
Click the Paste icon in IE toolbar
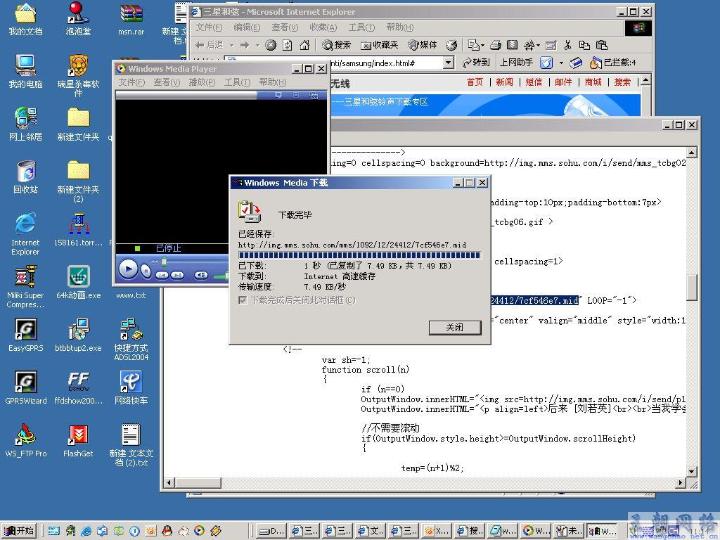click(601, 45)
